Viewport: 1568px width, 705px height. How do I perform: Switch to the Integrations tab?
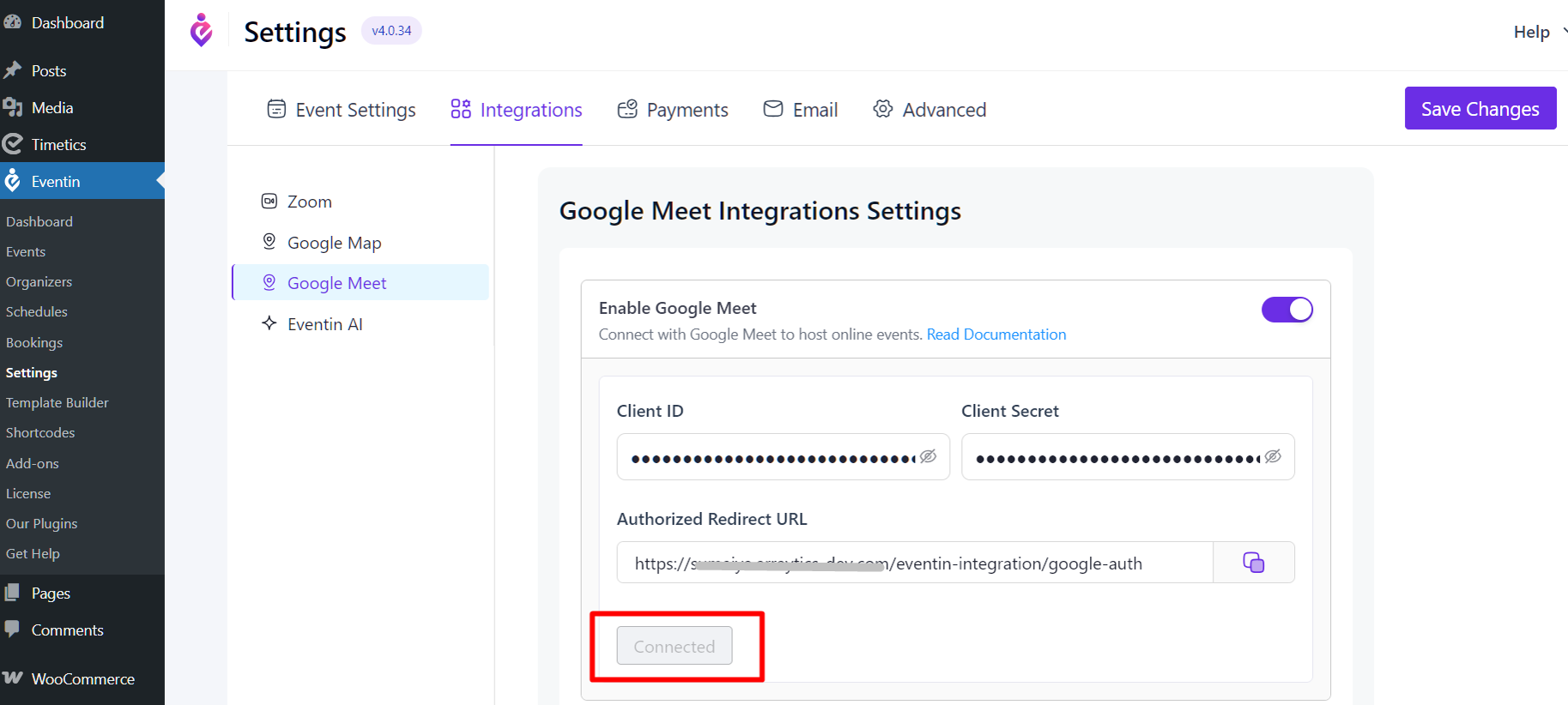point(517,109)
